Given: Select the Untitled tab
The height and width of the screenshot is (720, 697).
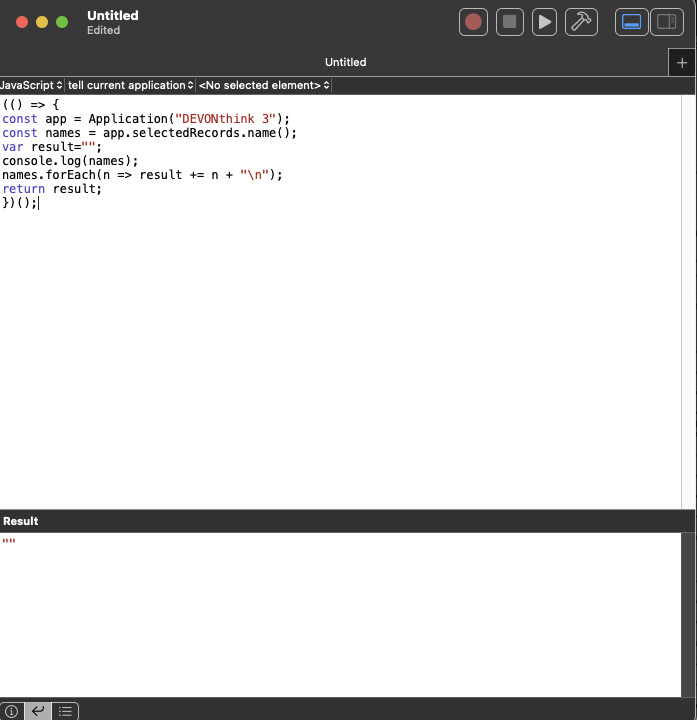Looking at the screenshot, I should click(345, 62).
